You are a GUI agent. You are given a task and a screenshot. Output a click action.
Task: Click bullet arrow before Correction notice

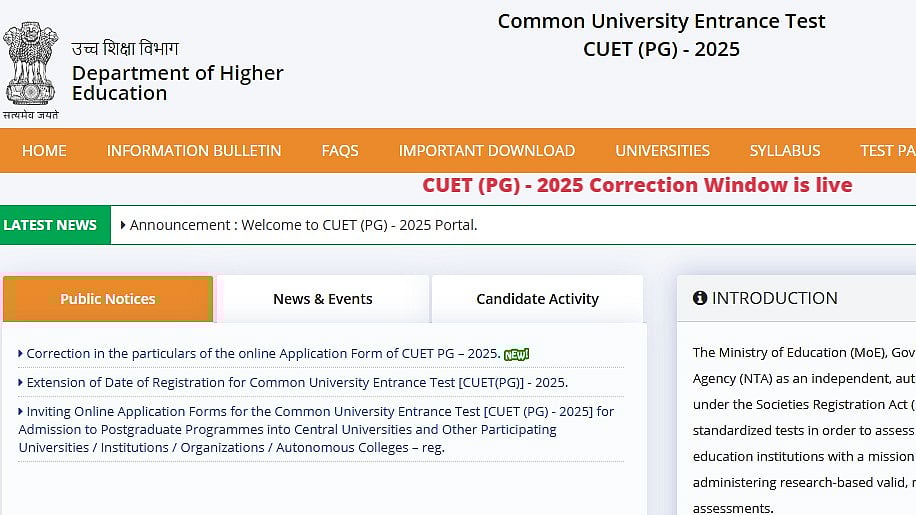coord(21,354)
